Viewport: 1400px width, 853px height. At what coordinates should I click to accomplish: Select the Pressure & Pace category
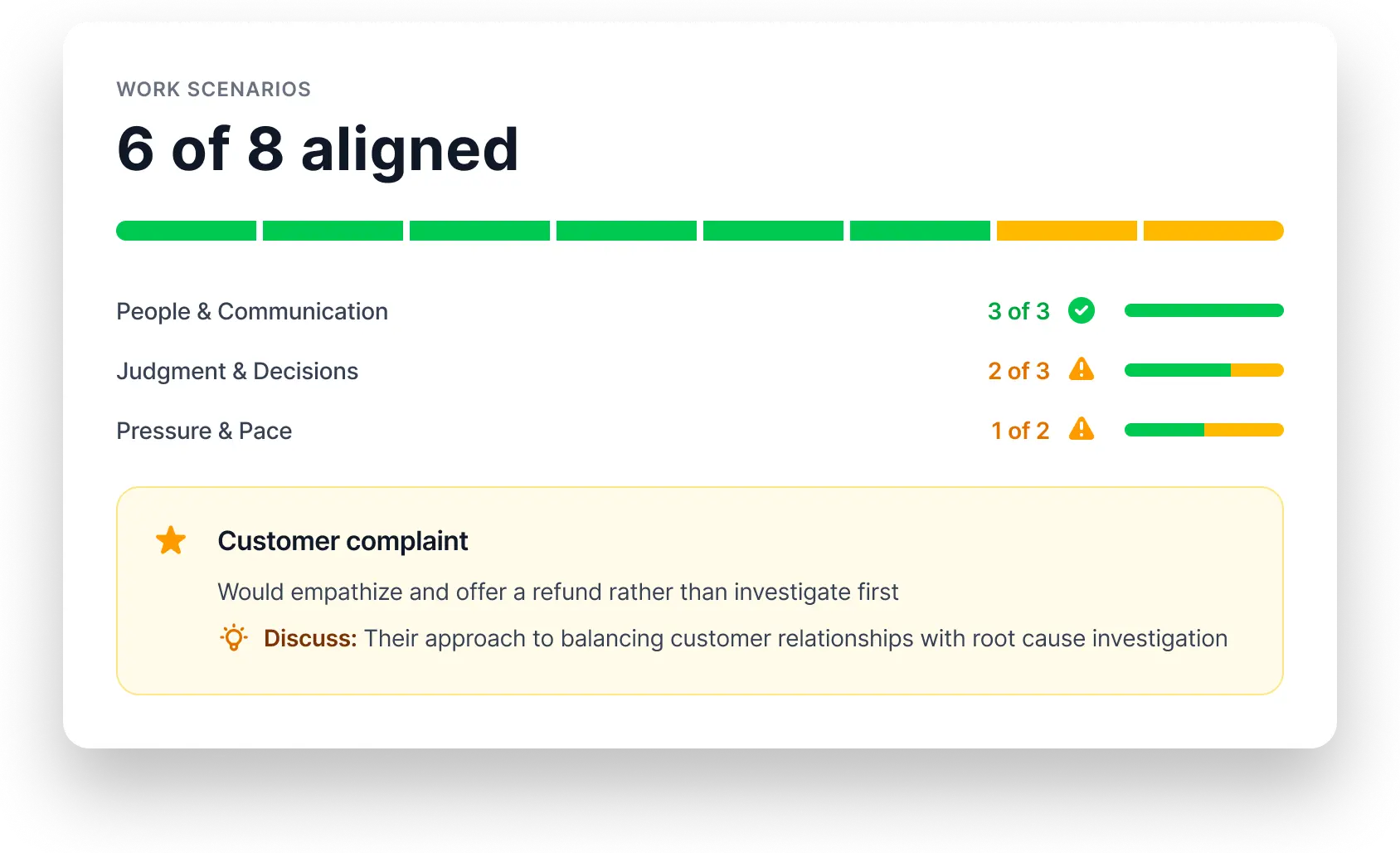[x=204, y=431]
